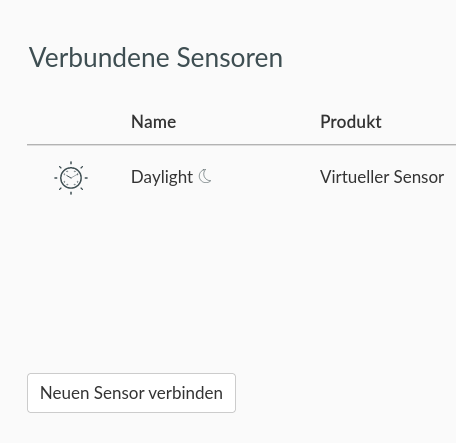The width and height of the screenshot is (456, 443).
Task: Click the word verbinden on the button
Action: pos(186,393)
